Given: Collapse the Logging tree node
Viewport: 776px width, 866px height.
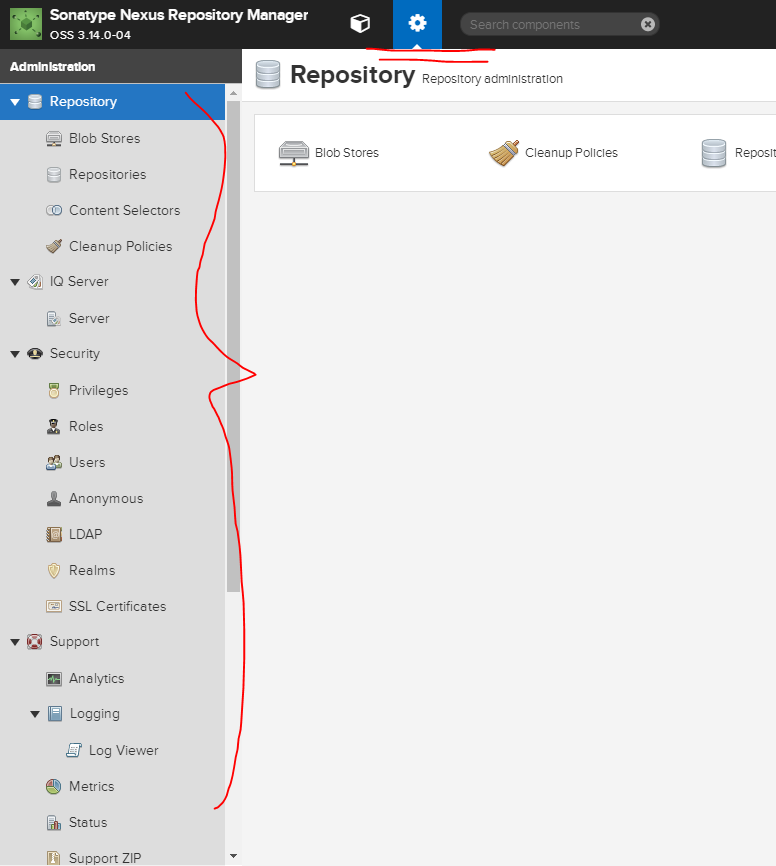Looking at the screenshot, I should (x=35, y=714).
